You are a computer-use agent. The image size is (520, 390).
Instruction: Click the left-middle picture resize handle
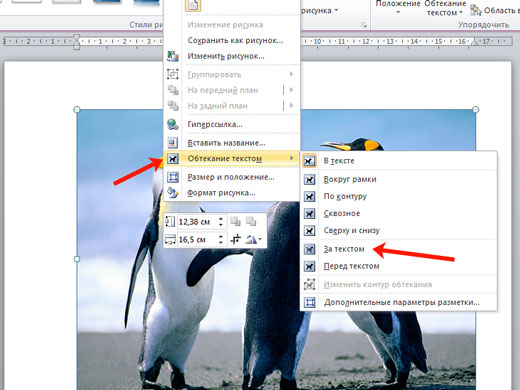(77, 259)
